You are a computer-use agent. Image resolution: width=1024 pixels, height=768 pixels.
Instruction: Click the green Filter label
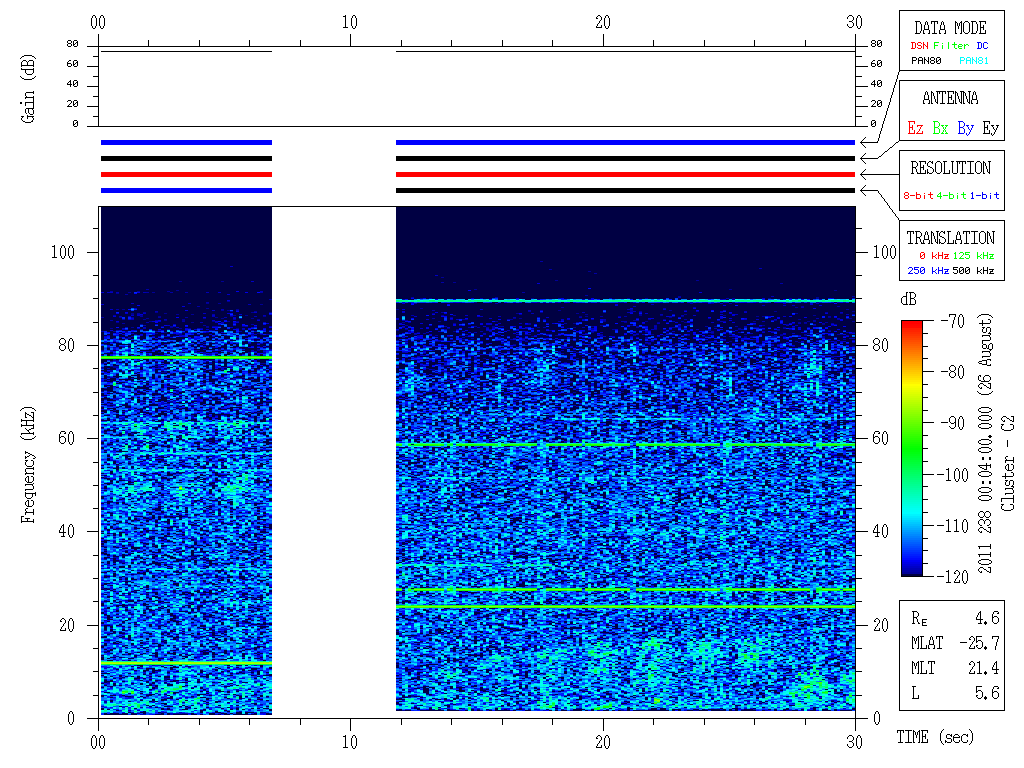pyautogui.click(x=951, y=46)
